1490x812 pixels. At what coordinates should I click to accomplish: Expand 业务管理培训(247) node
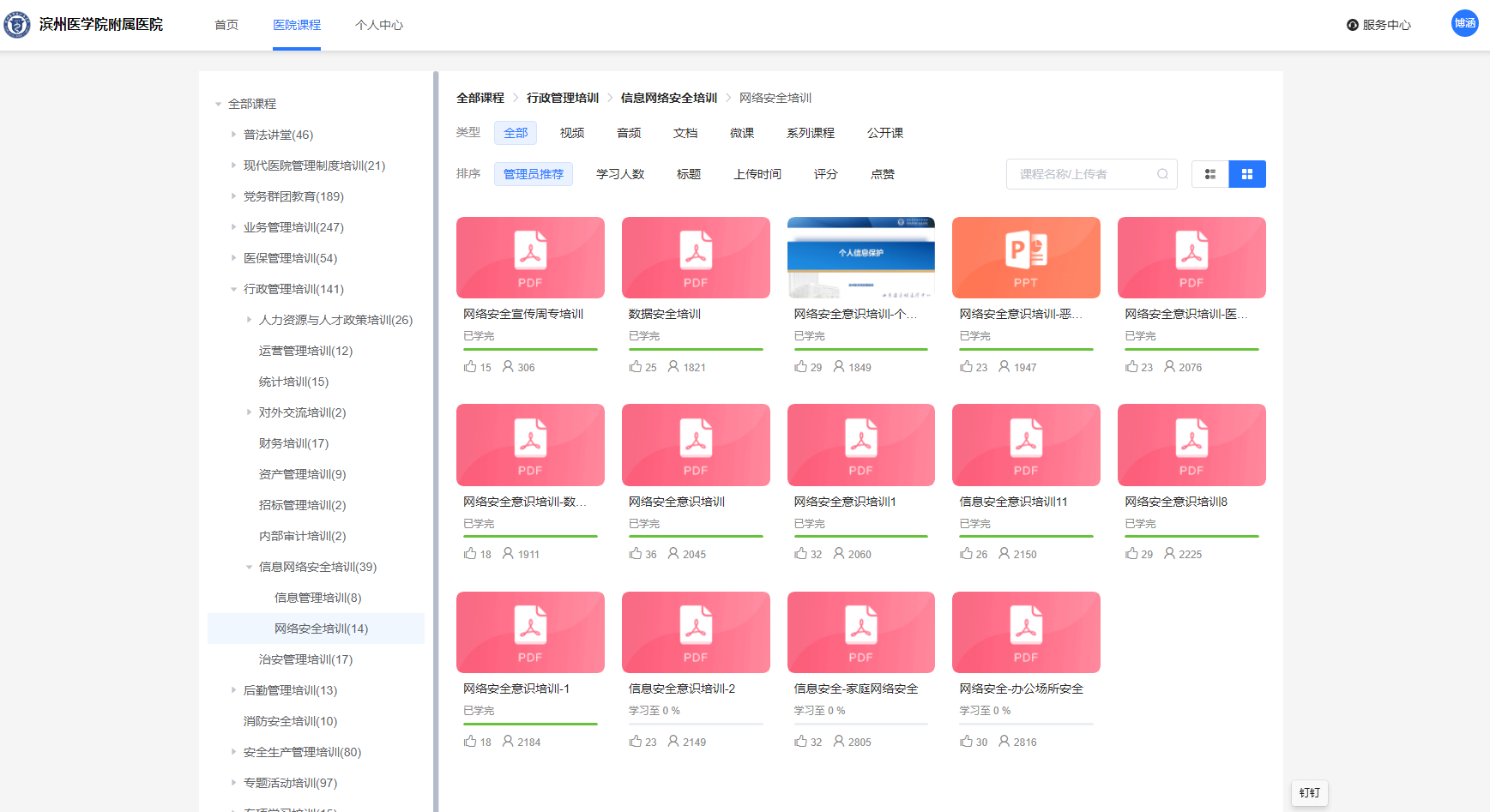click(x=233, y=227)
